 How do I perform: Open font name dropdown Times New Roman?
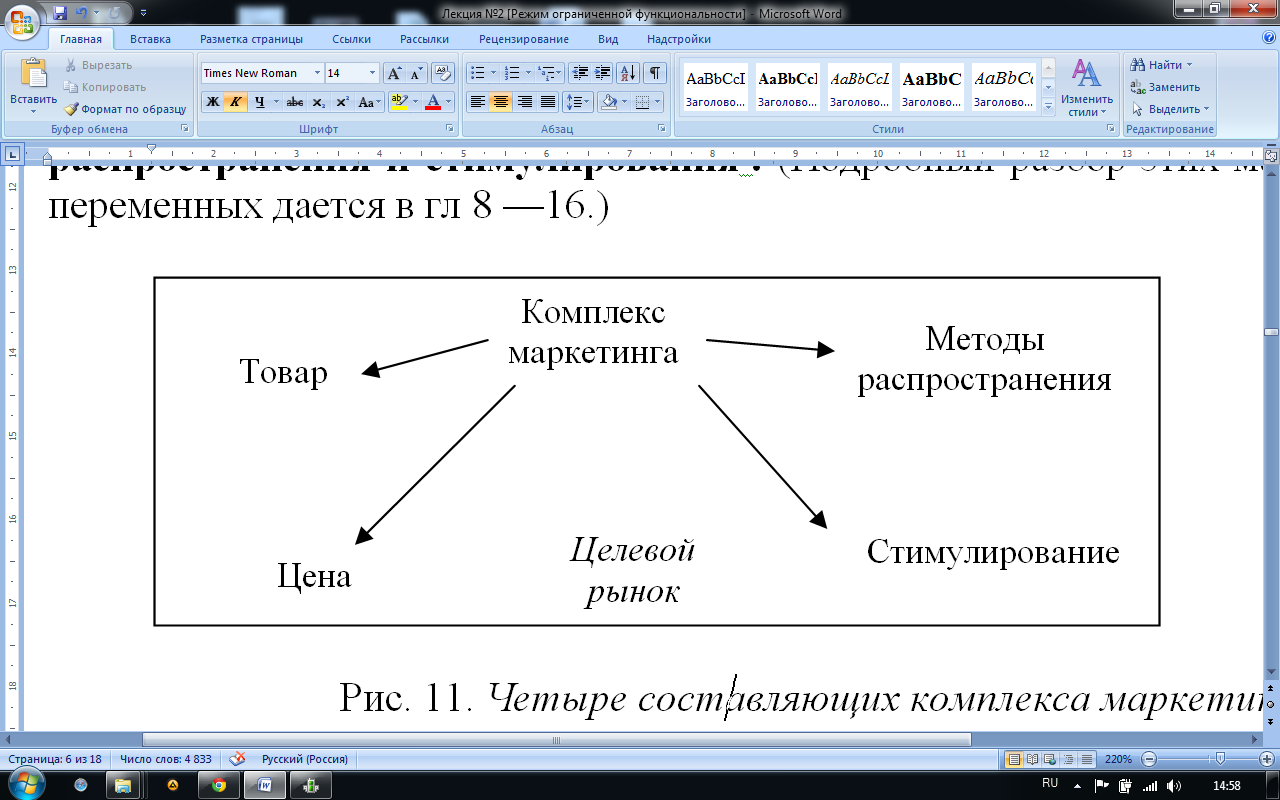point(318,73)
